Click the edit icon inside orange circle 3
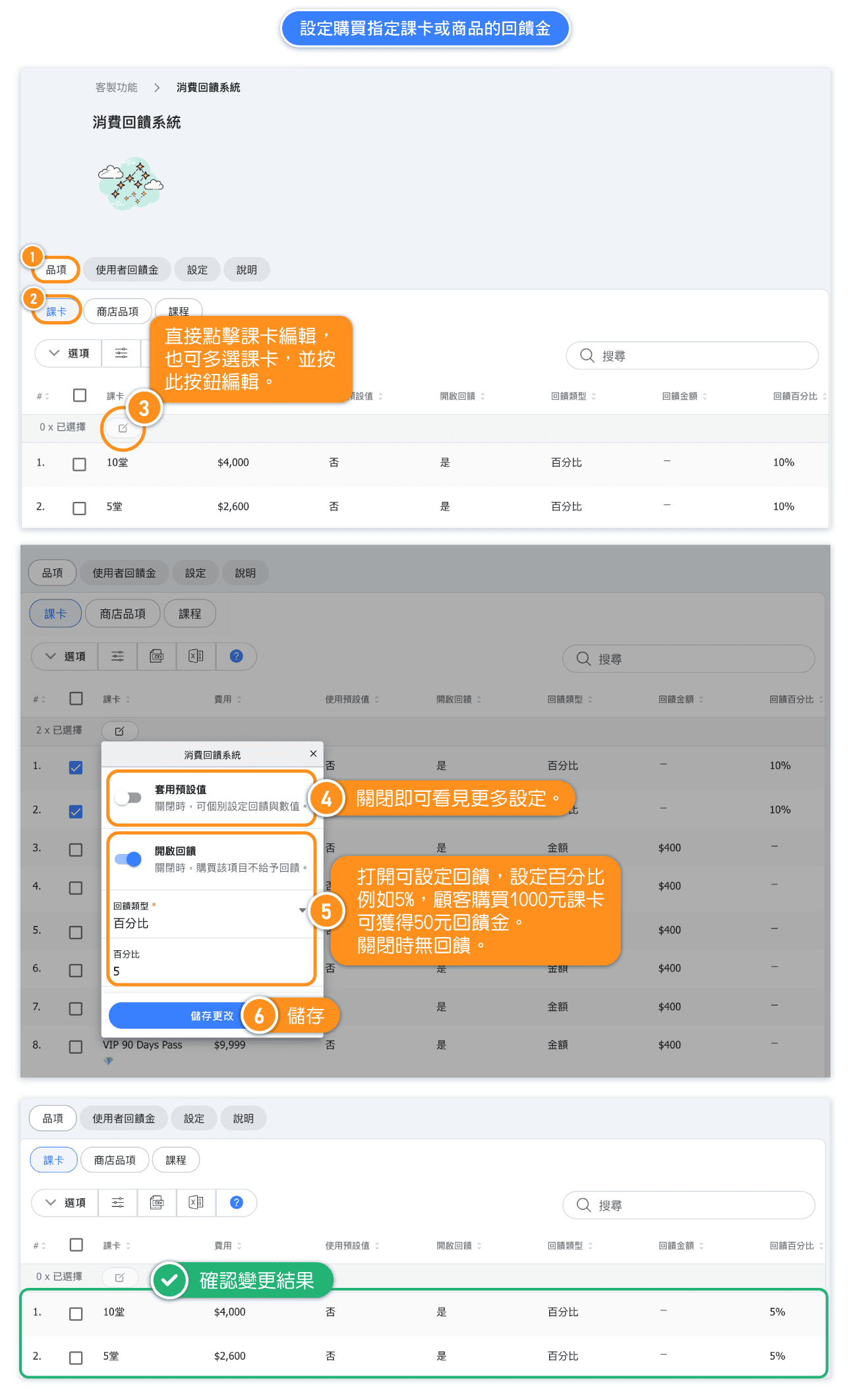Image resolution: width=851 pixels, height=1400 pixels. pyautogui.click(x=123, y=428)
